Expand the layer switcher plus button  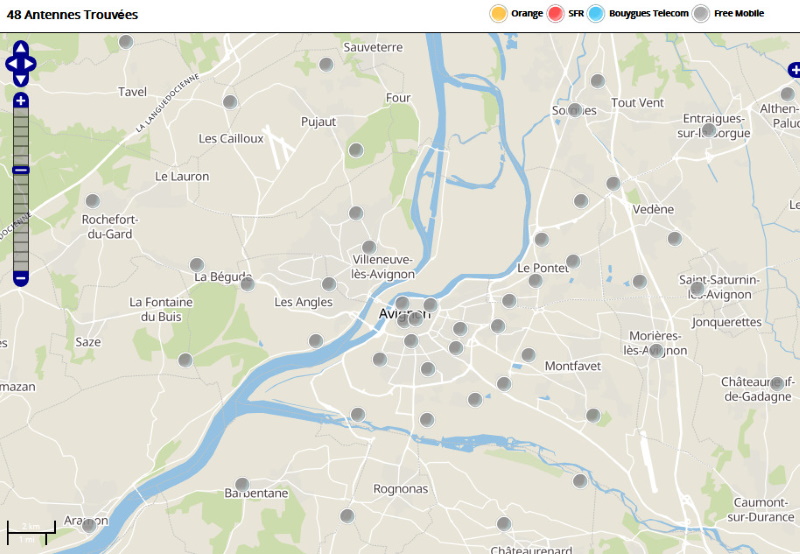click(x=794, y=70)
